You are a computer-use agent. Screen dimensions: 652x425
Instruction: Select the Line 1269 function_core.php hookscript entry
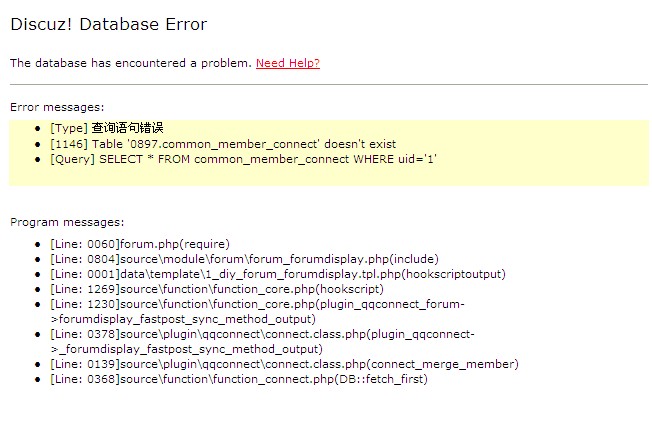pyautogui.click(x=217, y=289)
